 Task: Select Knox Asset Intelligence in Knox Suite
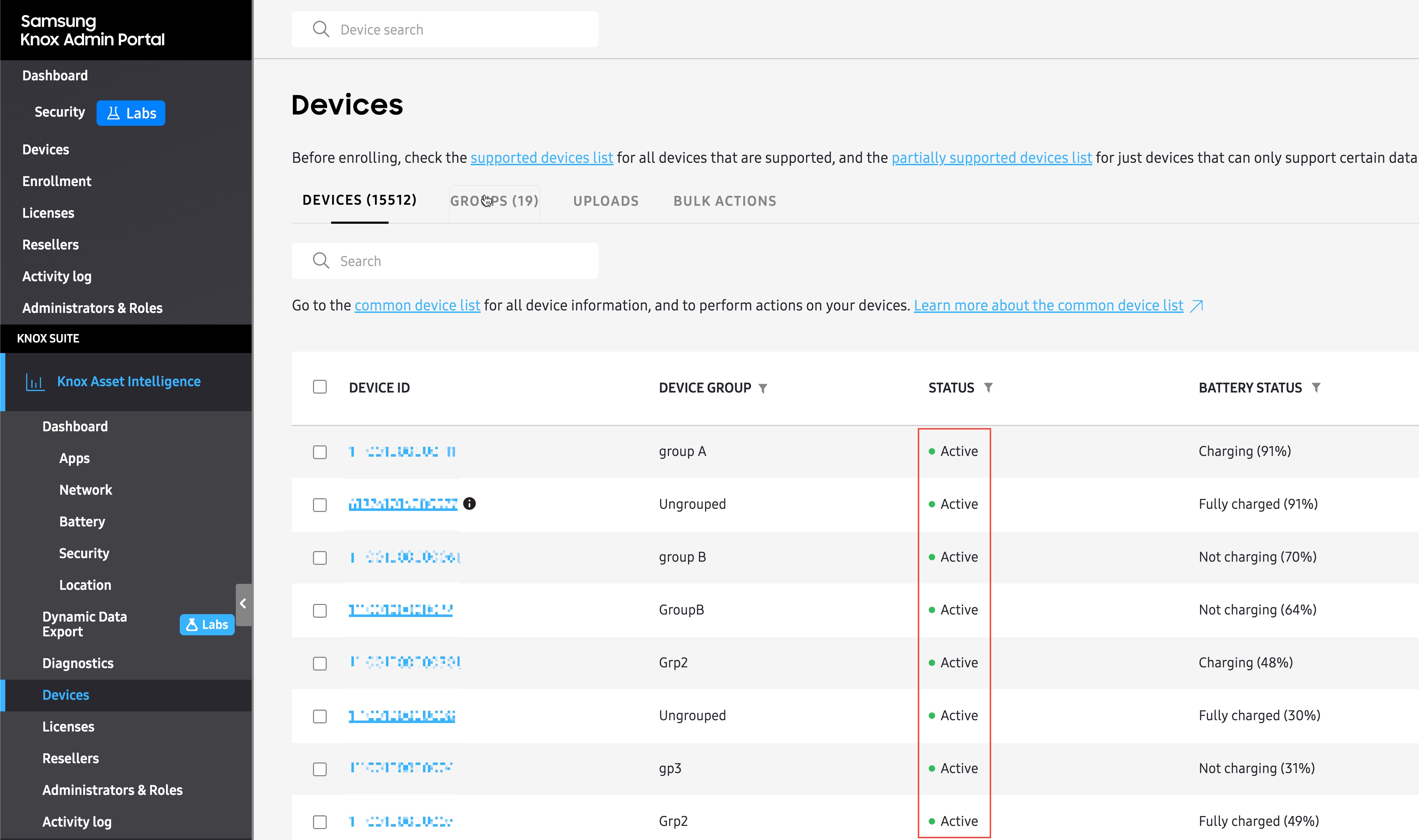coord(129,382)
